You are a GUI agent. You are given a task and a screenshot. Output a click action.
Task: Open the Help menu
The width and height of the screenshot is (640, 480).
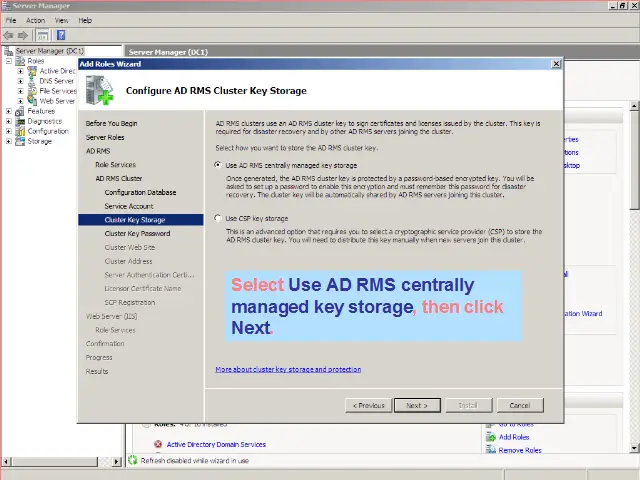[x=85, y=20]
